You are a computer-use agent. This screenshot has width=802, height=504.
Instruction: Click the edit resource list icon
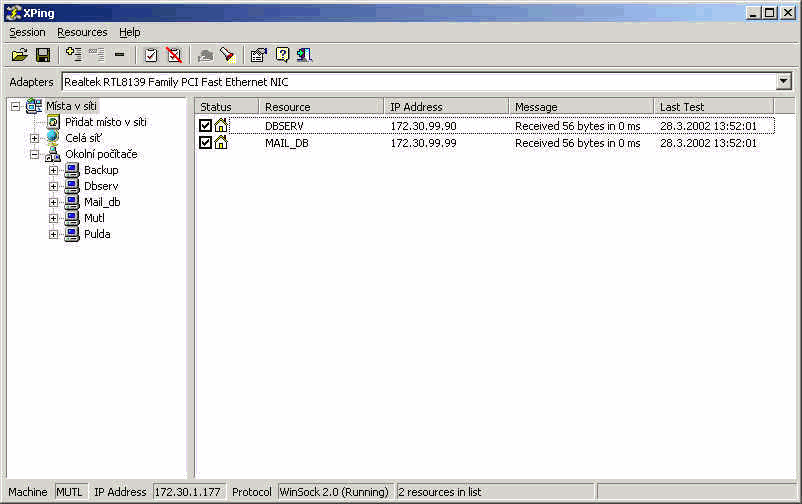pyautogui.click(x=96, y=54)
